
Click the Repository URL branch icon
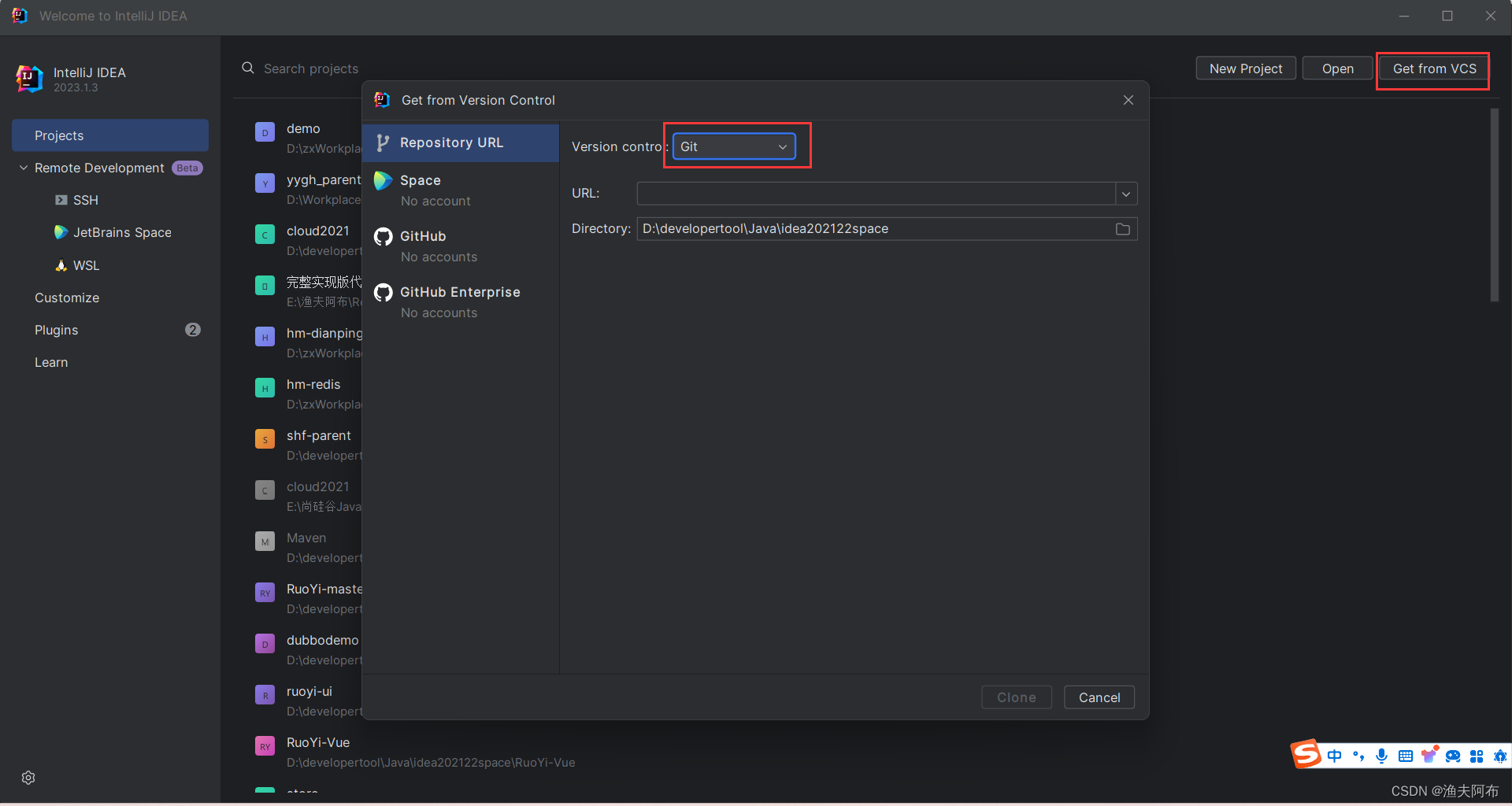pos(383,142)
